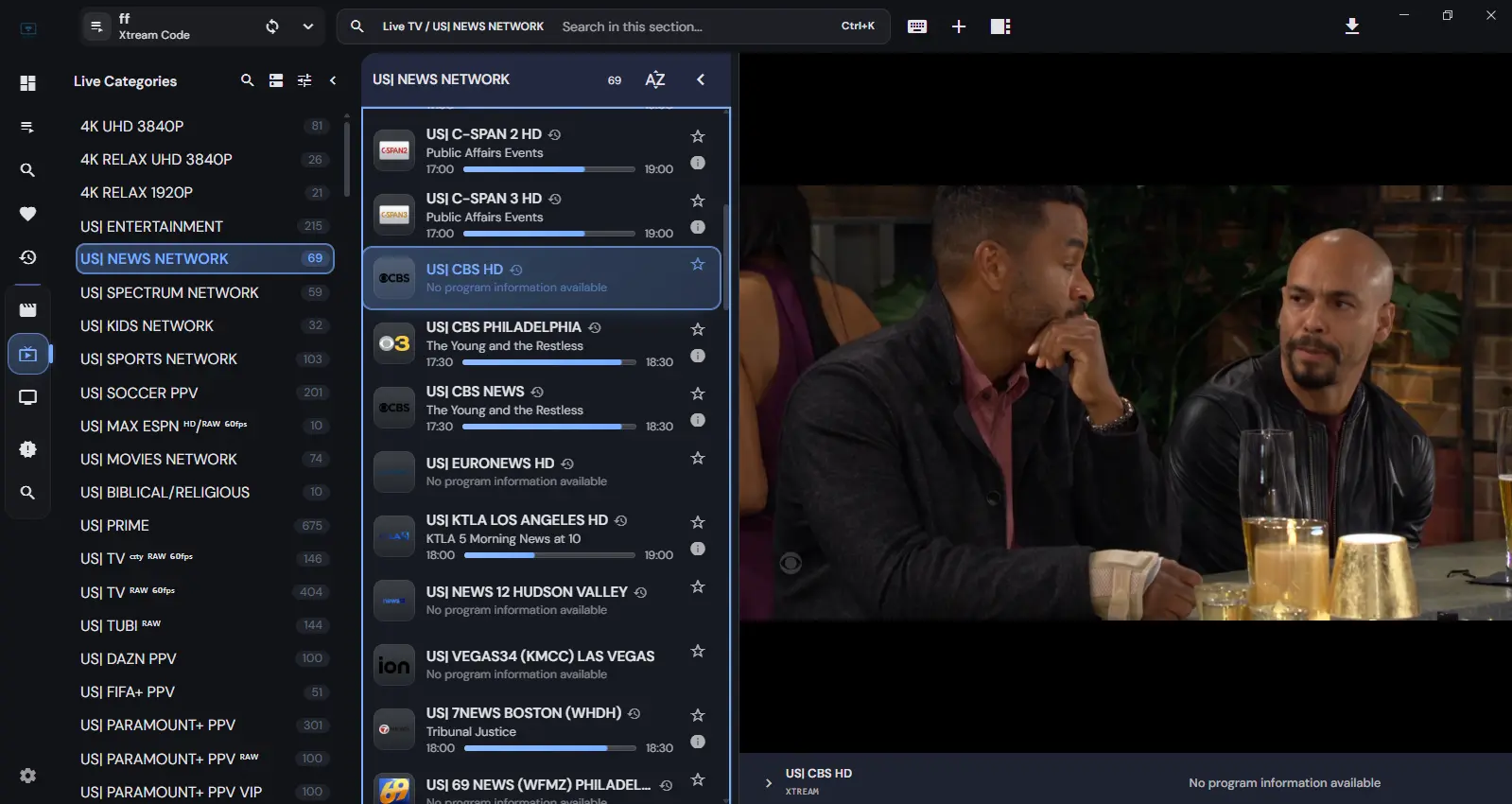Screen dimensions: 1512x804
Task: Select the US| SPORTS NETWORK category
Action: coord(203,359)
